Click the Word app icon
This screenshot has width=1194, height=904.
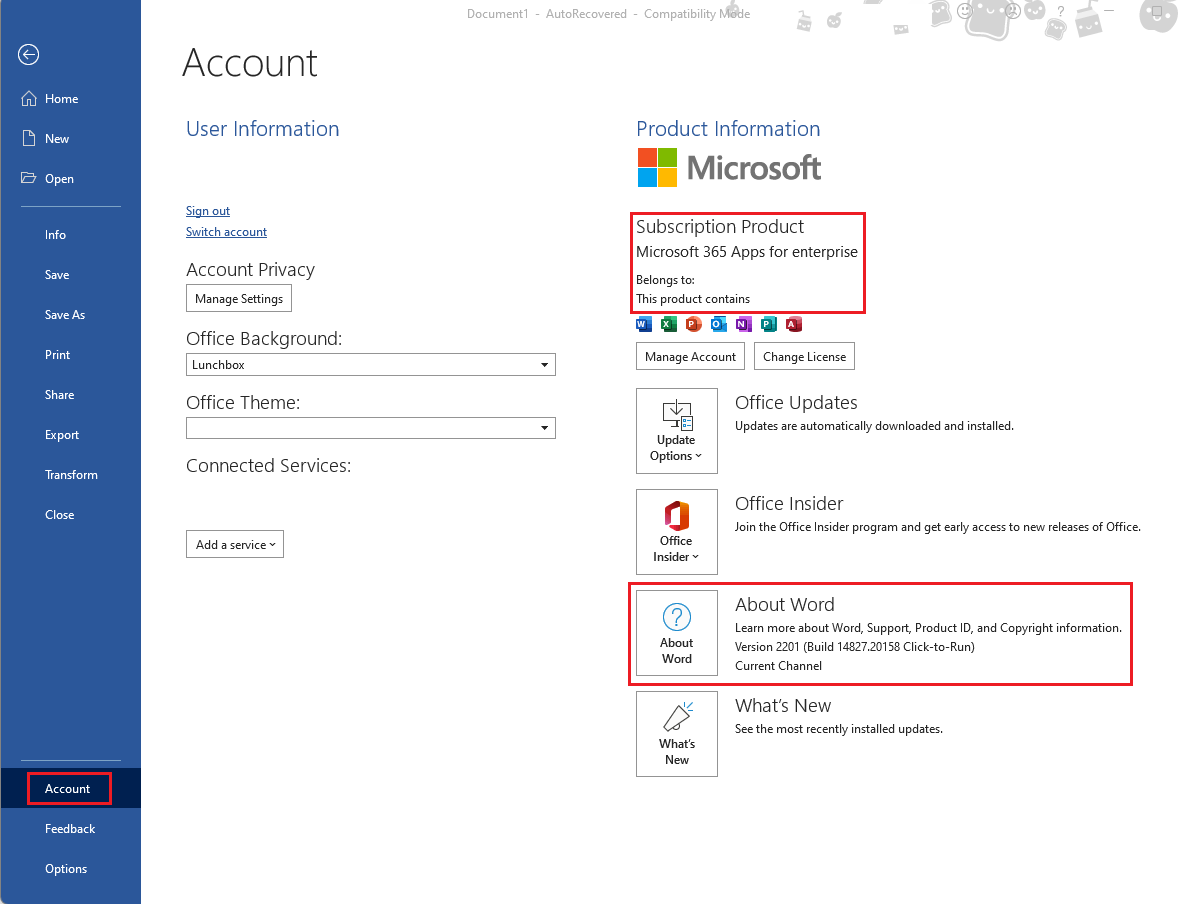[x=644, y=324]
